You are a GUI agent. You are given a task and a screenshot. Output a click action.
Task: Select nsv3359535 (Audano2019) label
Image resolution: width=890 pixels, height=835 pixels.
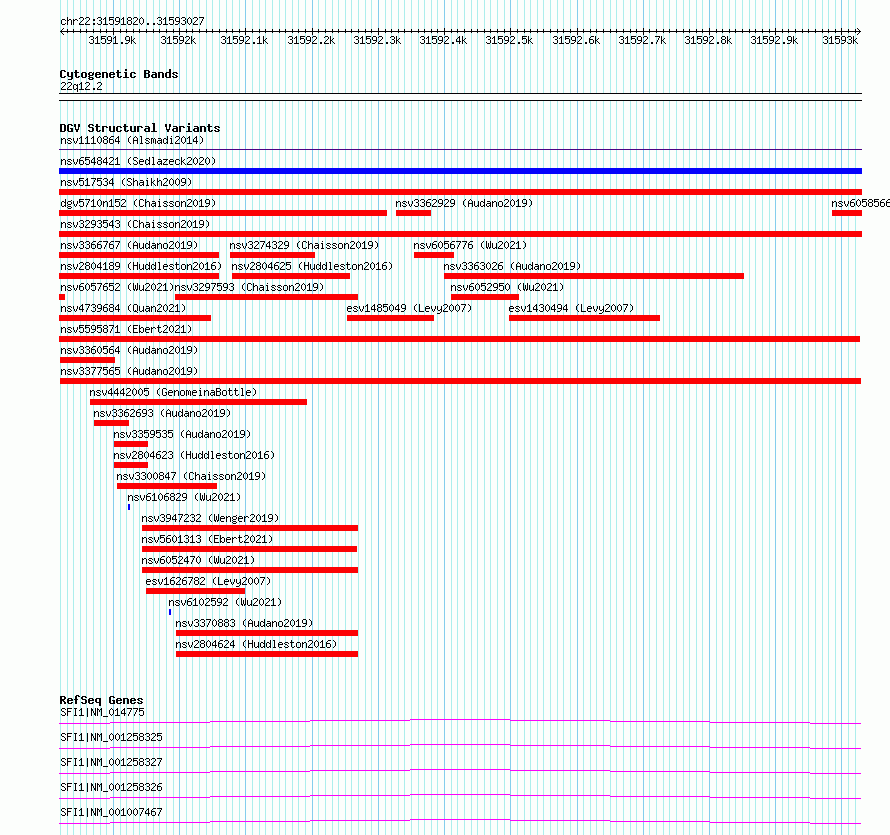click(182, 434)
